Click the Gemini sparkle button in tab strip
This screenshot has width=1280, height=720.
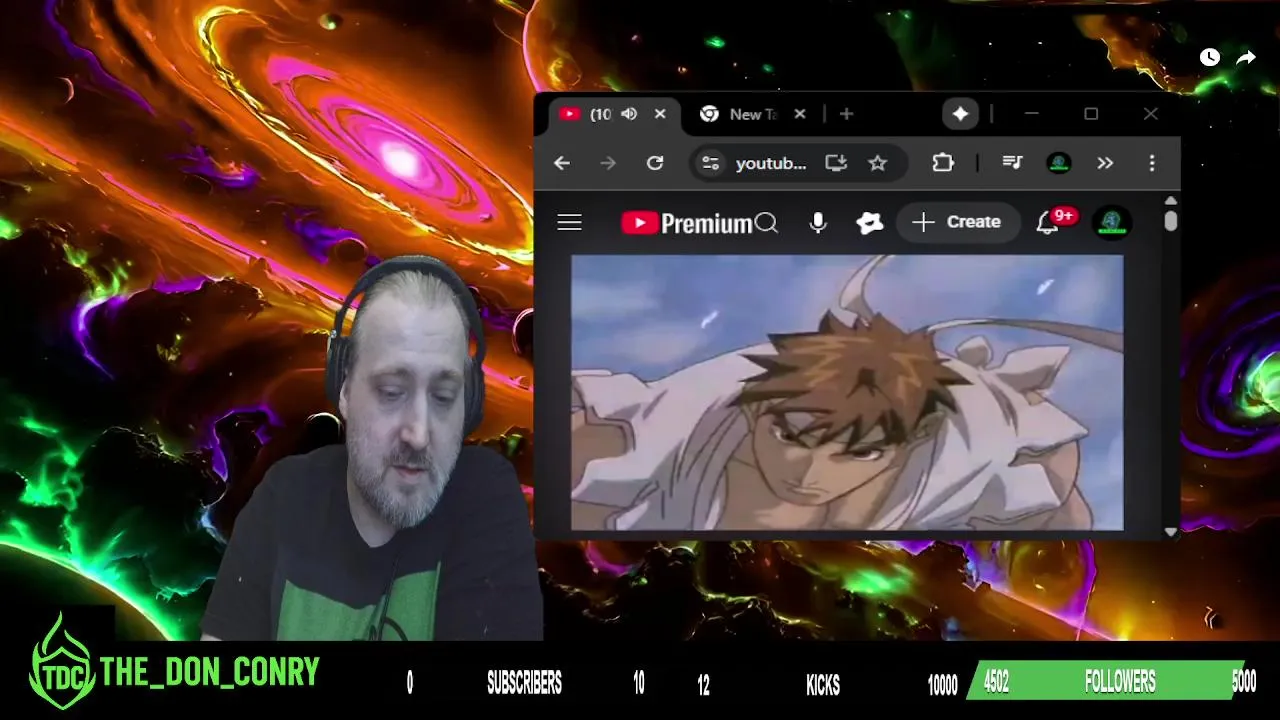(x=960, y=114)
